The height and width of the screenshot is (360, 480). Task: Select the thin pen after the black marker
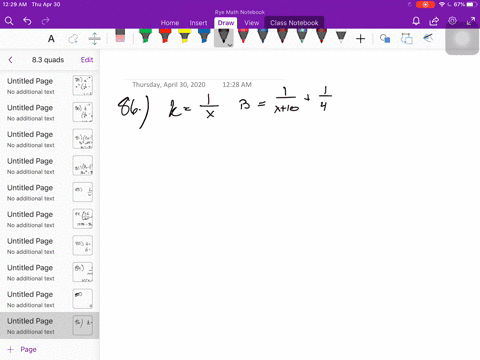click(243, 36)
